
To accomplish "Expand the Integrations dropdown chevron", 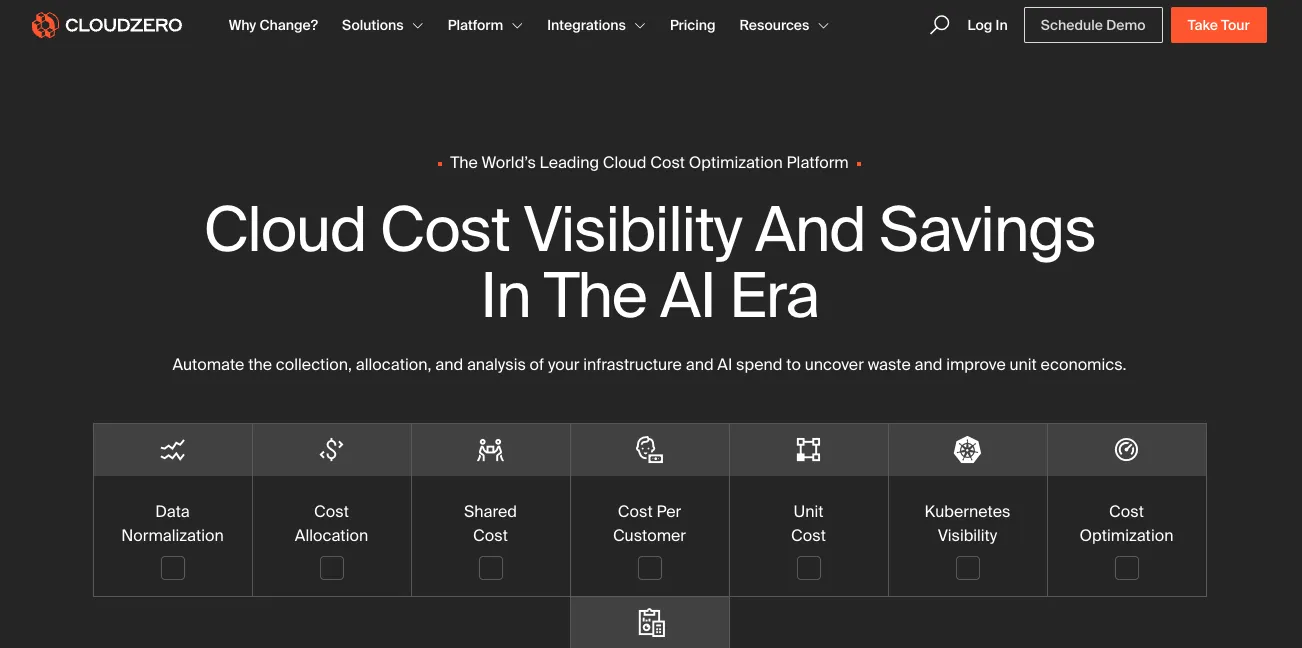I will coord(640,26).
